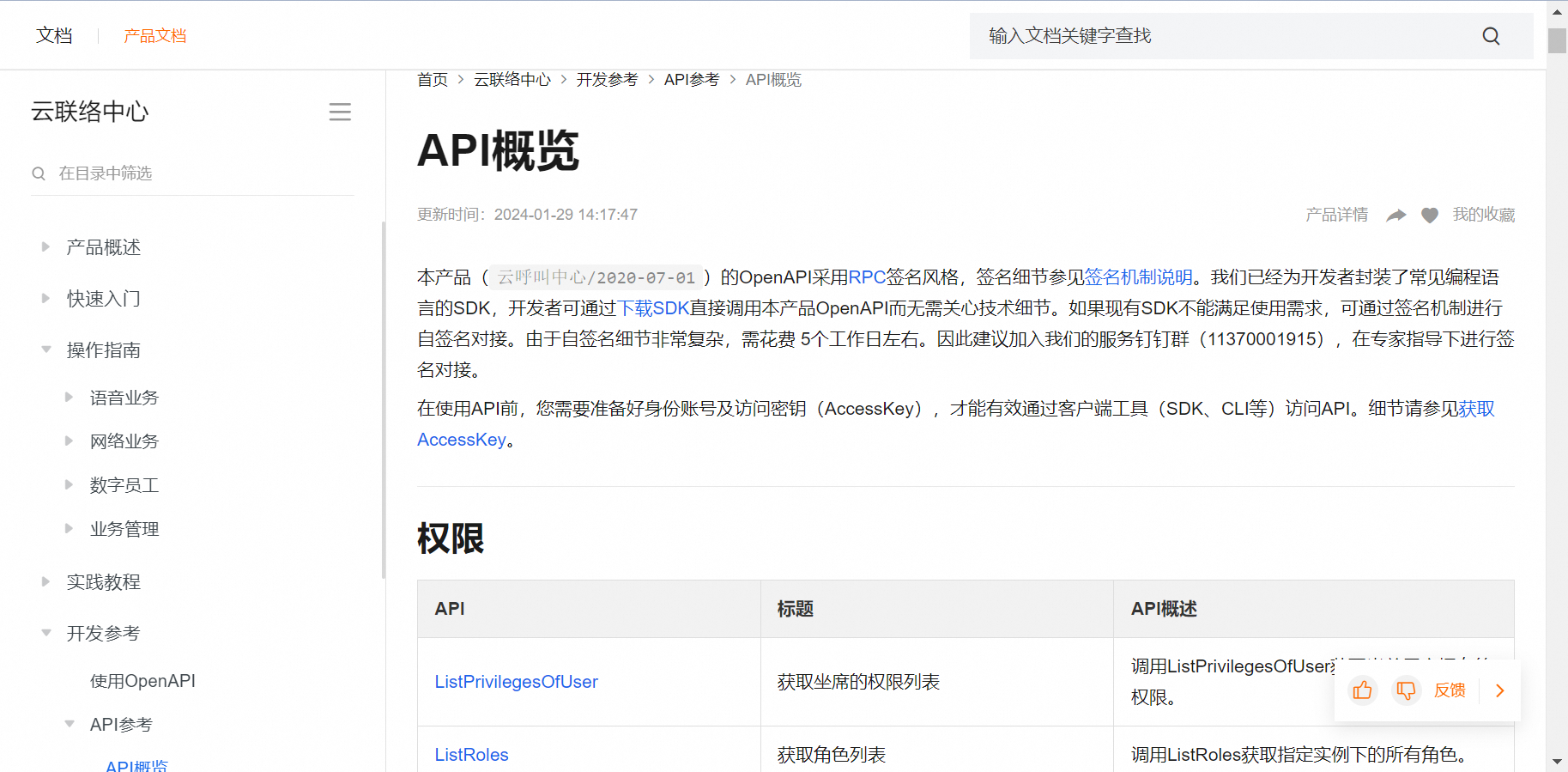Focus the 在目录中筛选 filter field

click(x=192, y=173)
